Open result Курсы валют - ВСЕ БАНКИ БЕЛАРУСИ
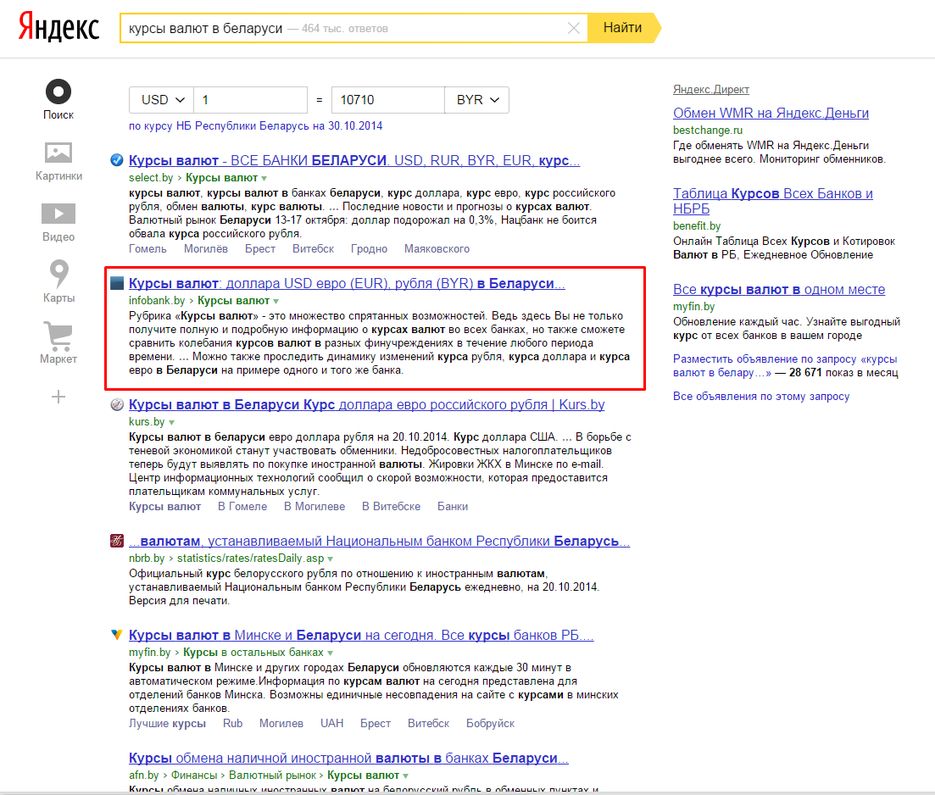Image resolution: width=935 pixels, height=795 pixels. [x=354, y=160]
